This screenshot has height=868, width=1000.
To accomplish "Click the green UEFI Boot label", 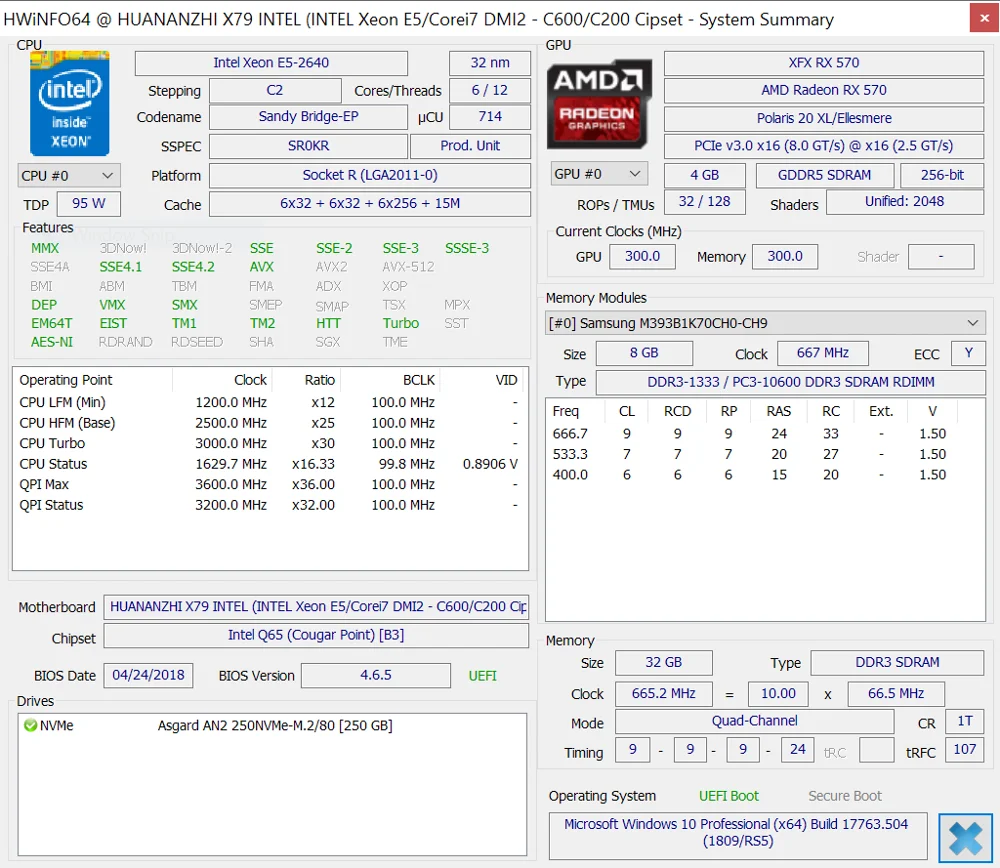I will [728, 796].
